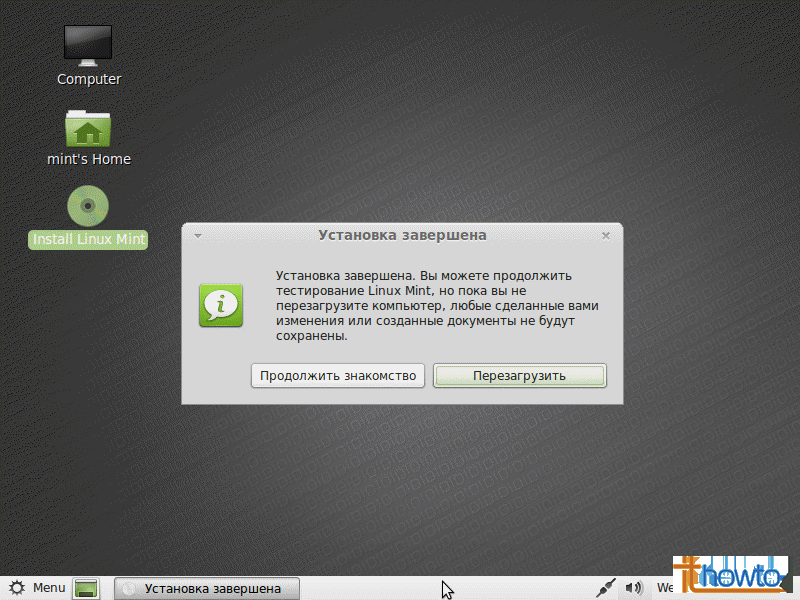Click the Перезагрузить button
Screen dimensions: 800x600
click(x=519, y=376)
